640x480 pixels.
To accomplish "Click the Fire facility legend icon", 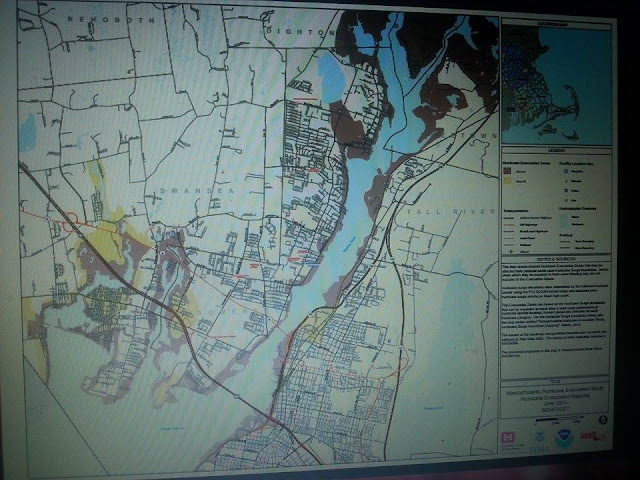I will click(x=566, y=200).
